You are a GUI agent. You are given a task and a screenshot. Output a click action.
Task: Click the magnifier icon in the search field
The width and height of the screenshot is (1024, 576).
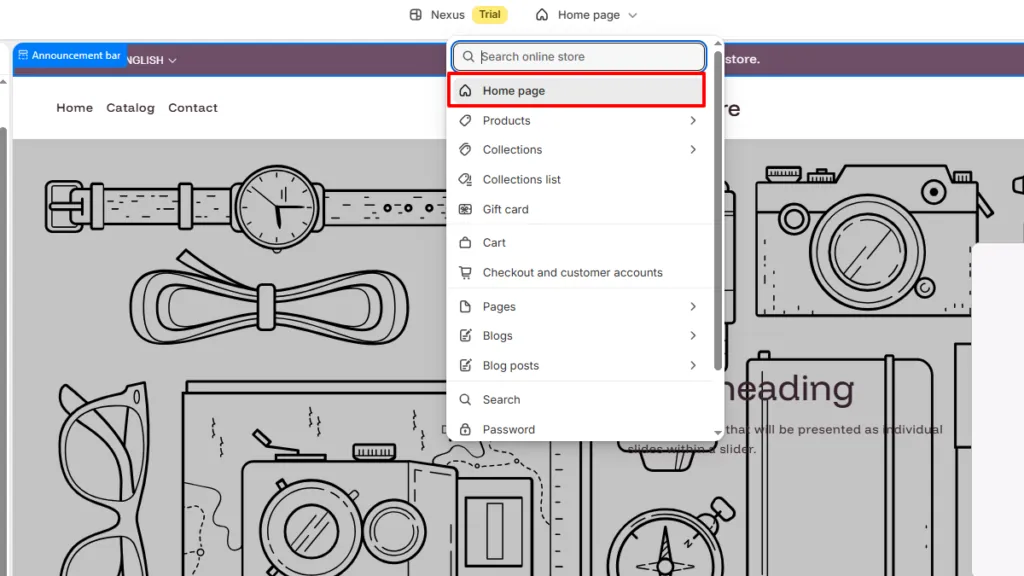[468, 57]
